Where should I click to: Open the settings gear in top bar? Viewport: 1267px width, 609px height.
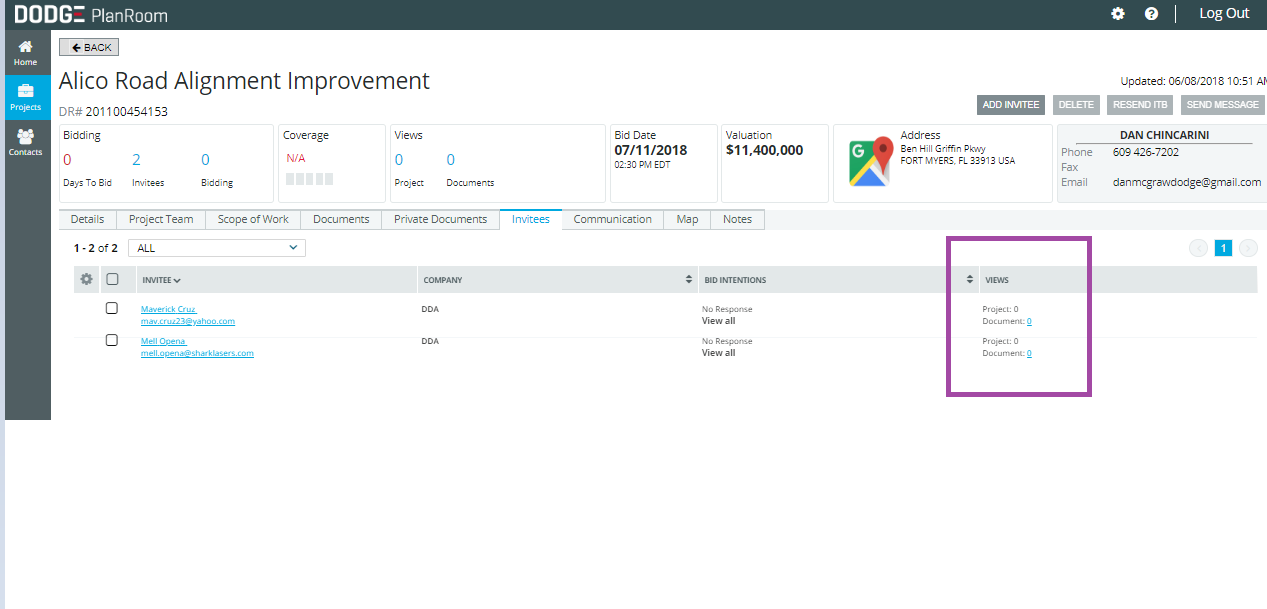click(1118, 14)
